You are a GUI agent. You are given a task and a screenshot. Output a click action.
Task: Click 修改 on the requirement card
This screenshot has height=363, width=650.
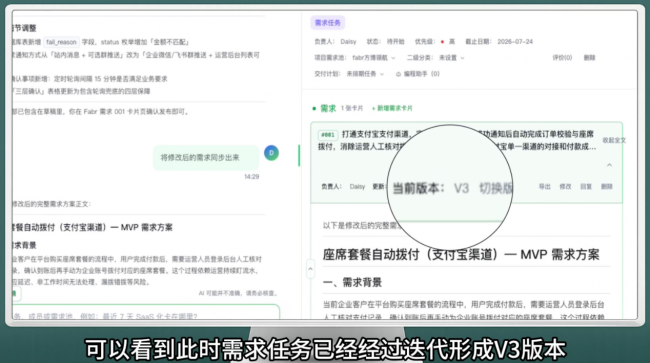pos(565,186)
